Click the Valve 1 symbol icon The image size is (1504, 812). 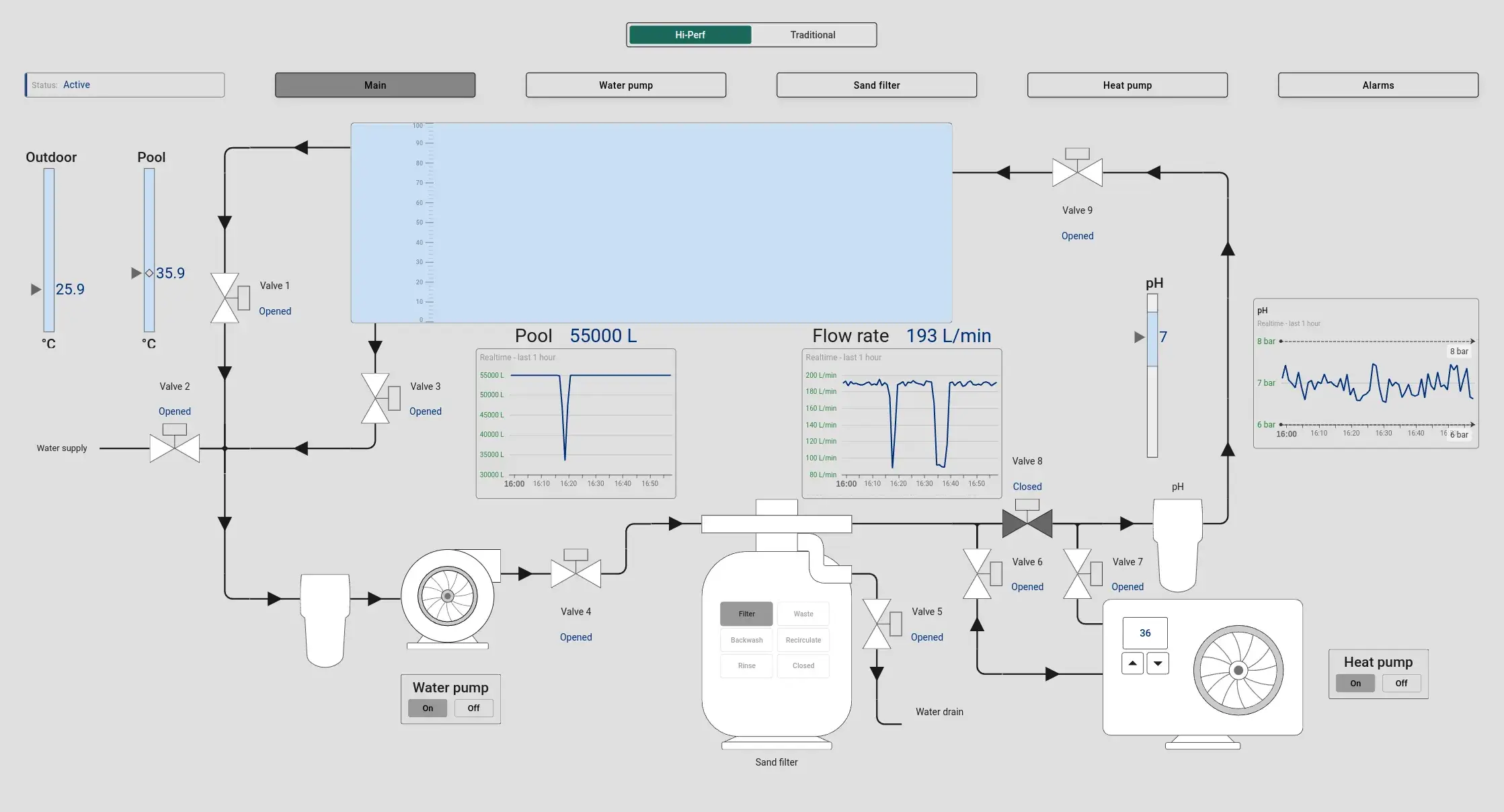225,298
